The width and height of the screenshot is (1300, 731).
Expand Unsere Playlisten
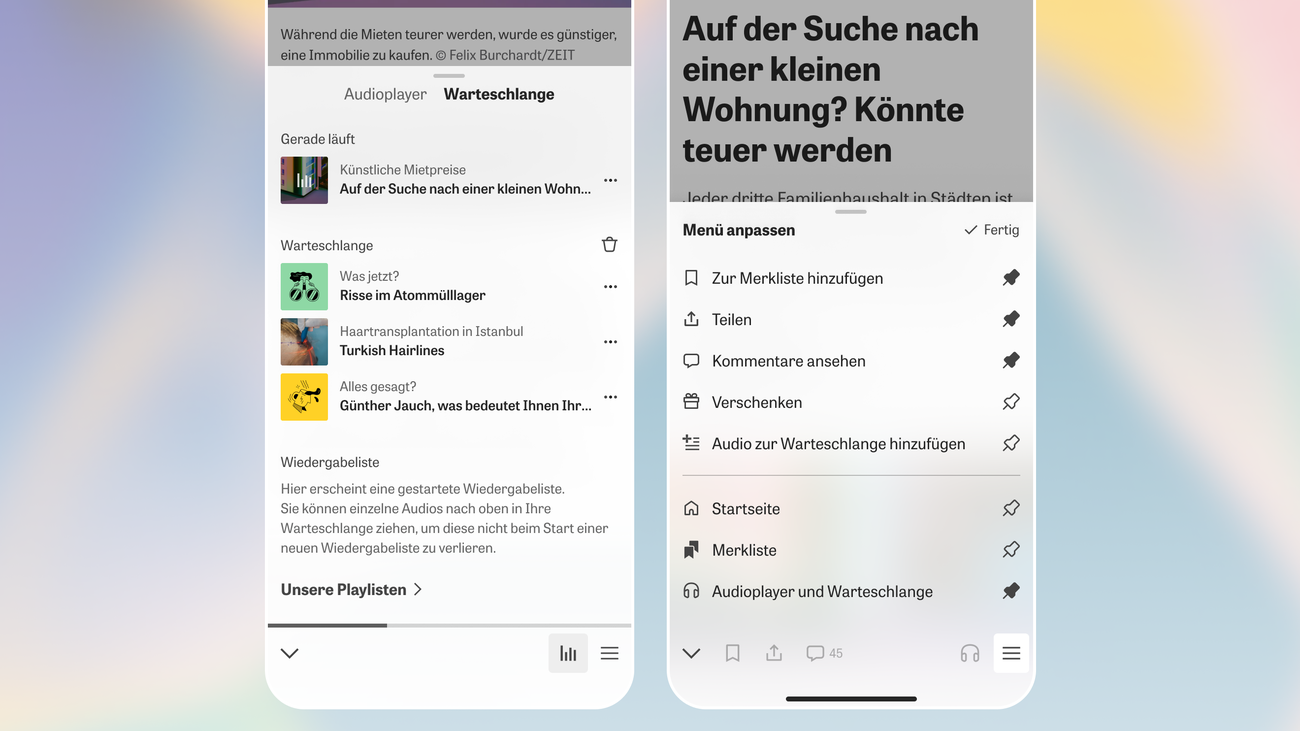[351, 589]
